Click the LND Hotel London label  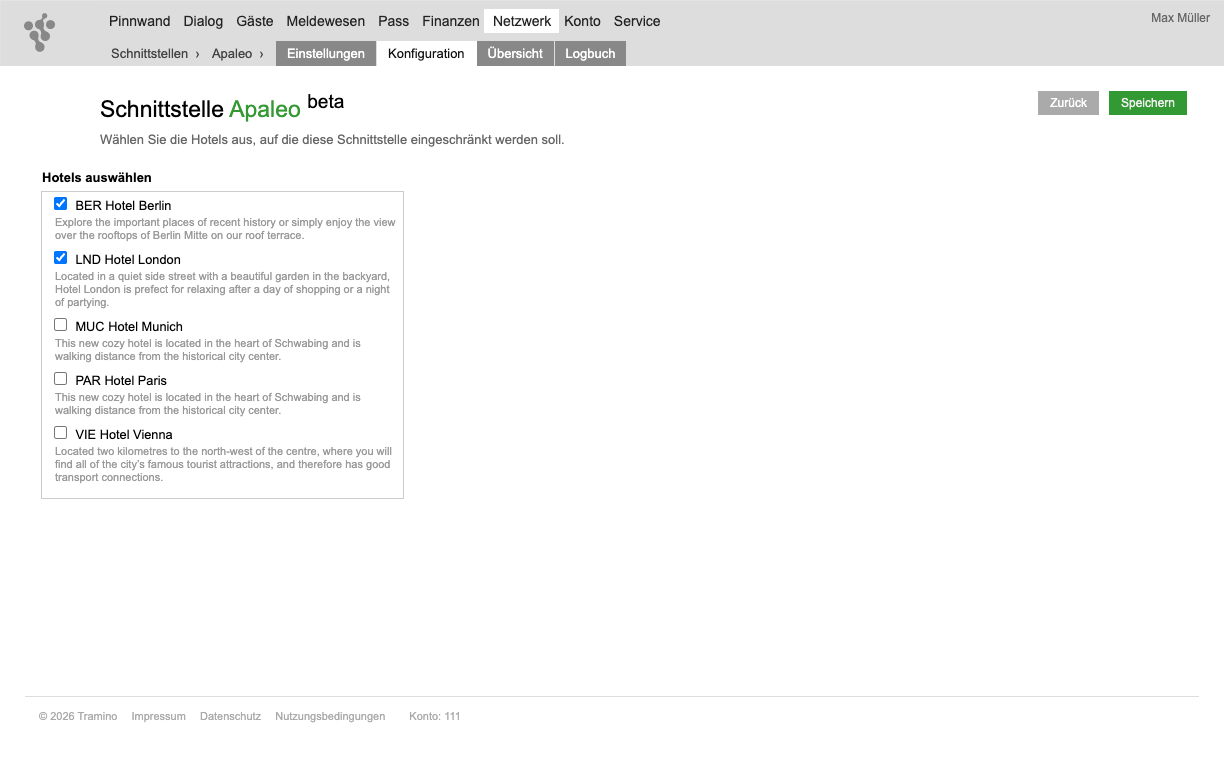point(128,260)
